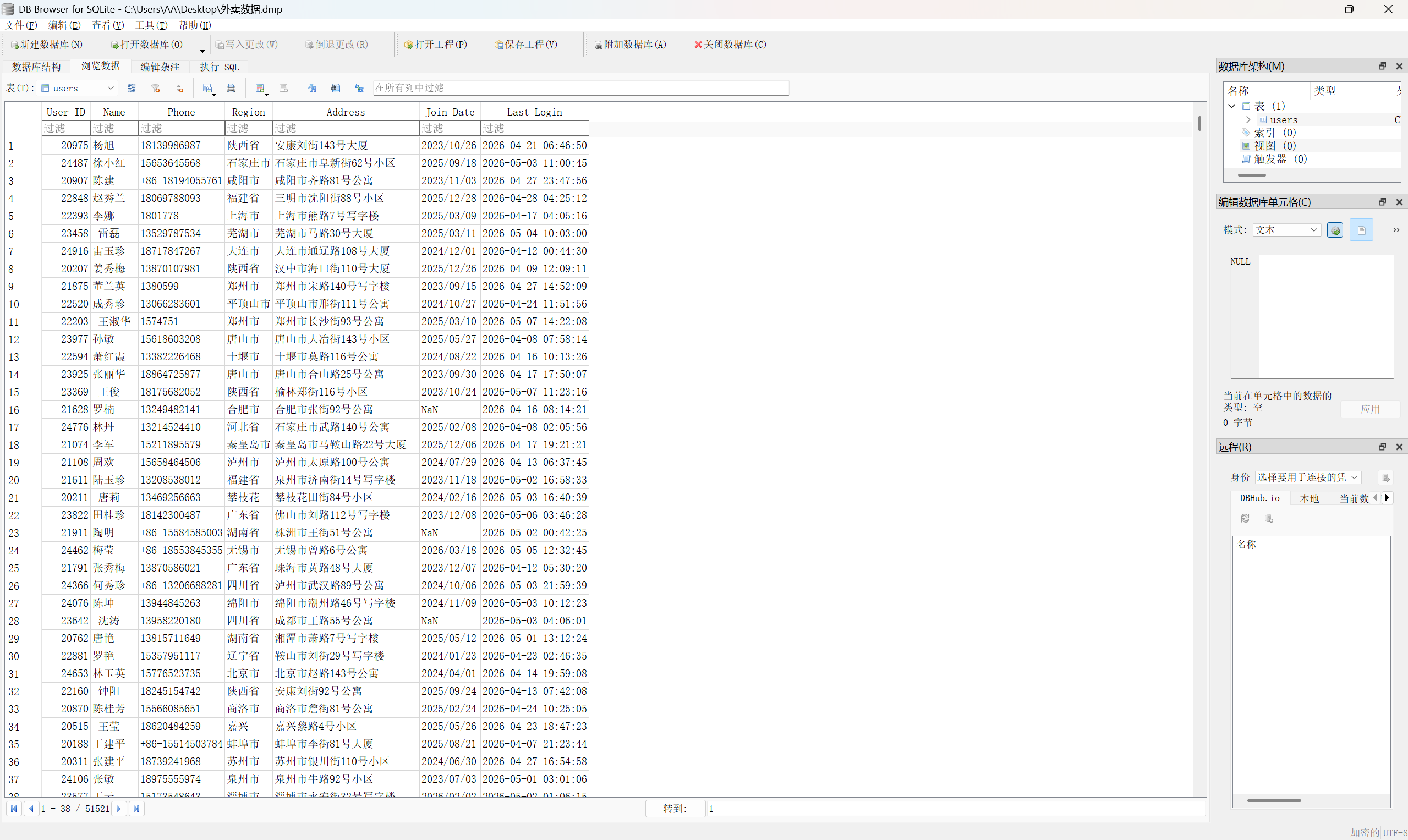Viewport: 1408px width, 840px height.
Task: Click in the filter all columns field
Action: (581, 87)
